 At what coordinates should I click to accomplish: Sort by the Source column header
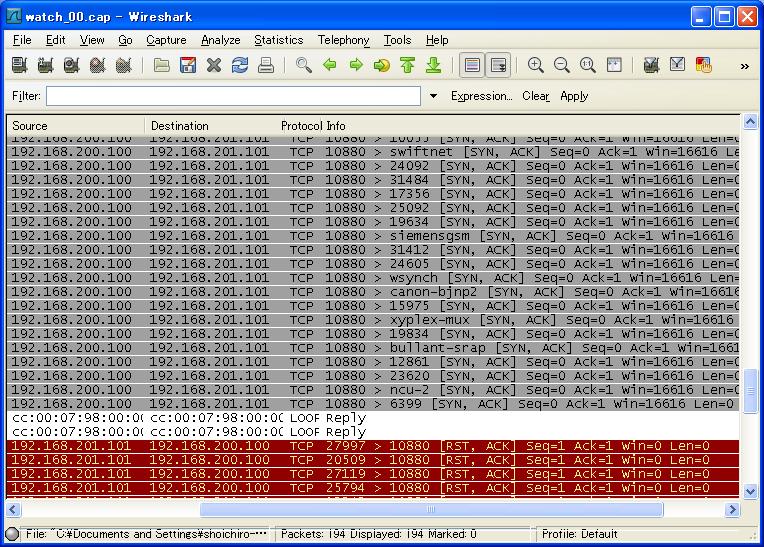click(76, 126)
